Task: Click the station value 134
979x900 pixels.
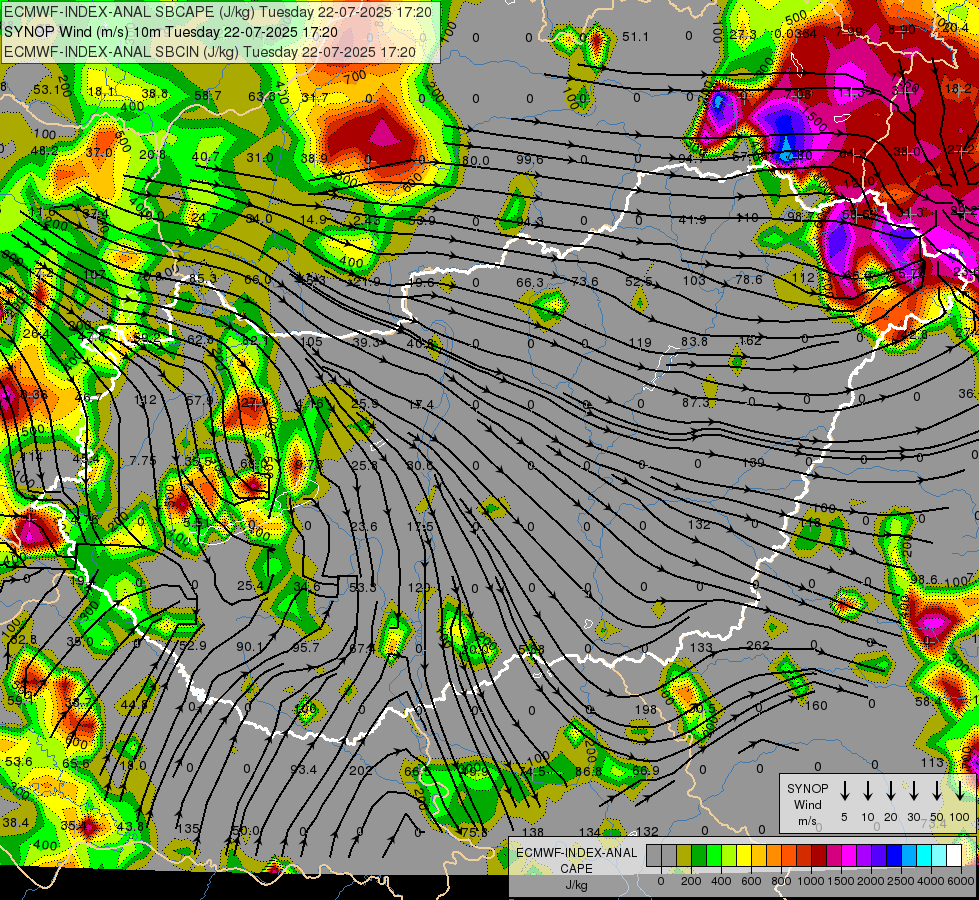Action: [590, 832]
